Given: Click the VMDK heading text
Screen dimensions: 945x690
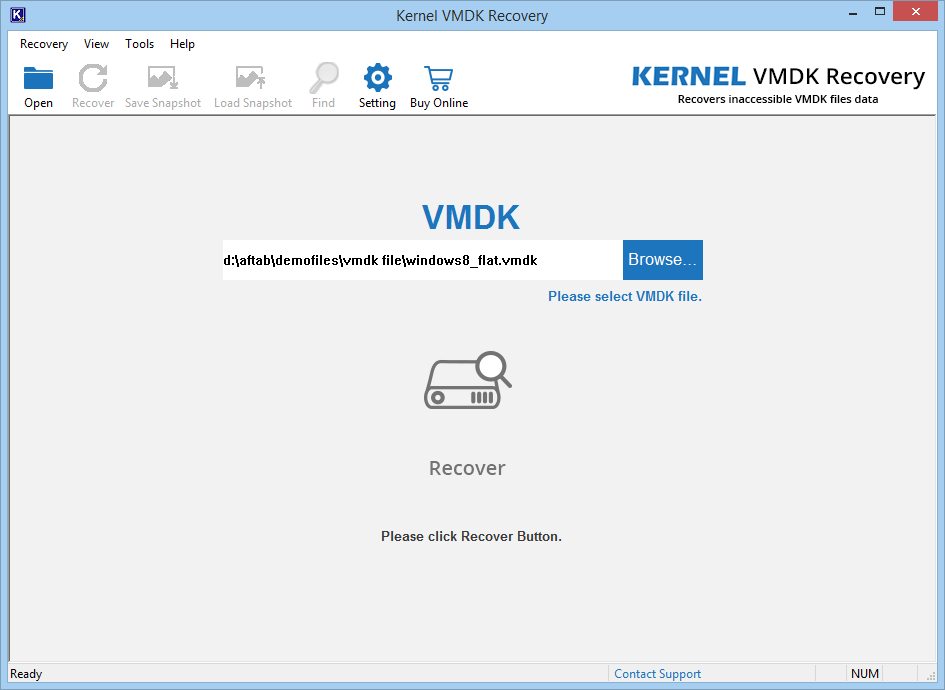Looking at the screenshot, I should (471, 217).
